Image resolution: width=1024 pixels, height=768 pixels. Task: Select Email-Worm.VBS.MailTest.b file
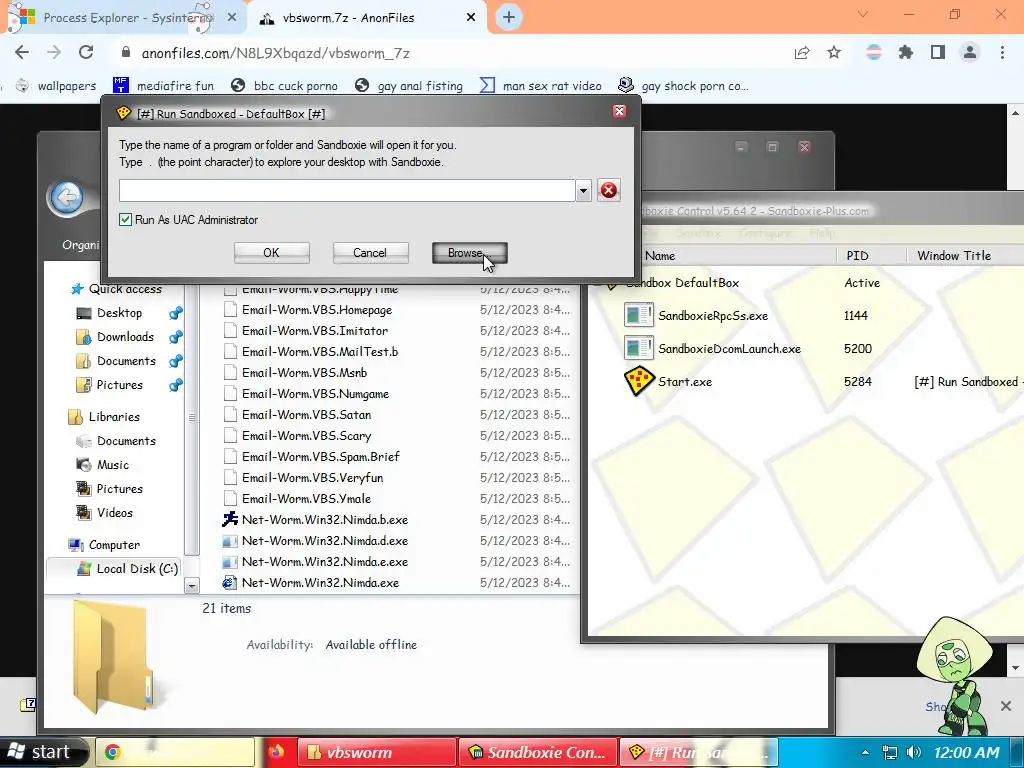click(319, 352)
